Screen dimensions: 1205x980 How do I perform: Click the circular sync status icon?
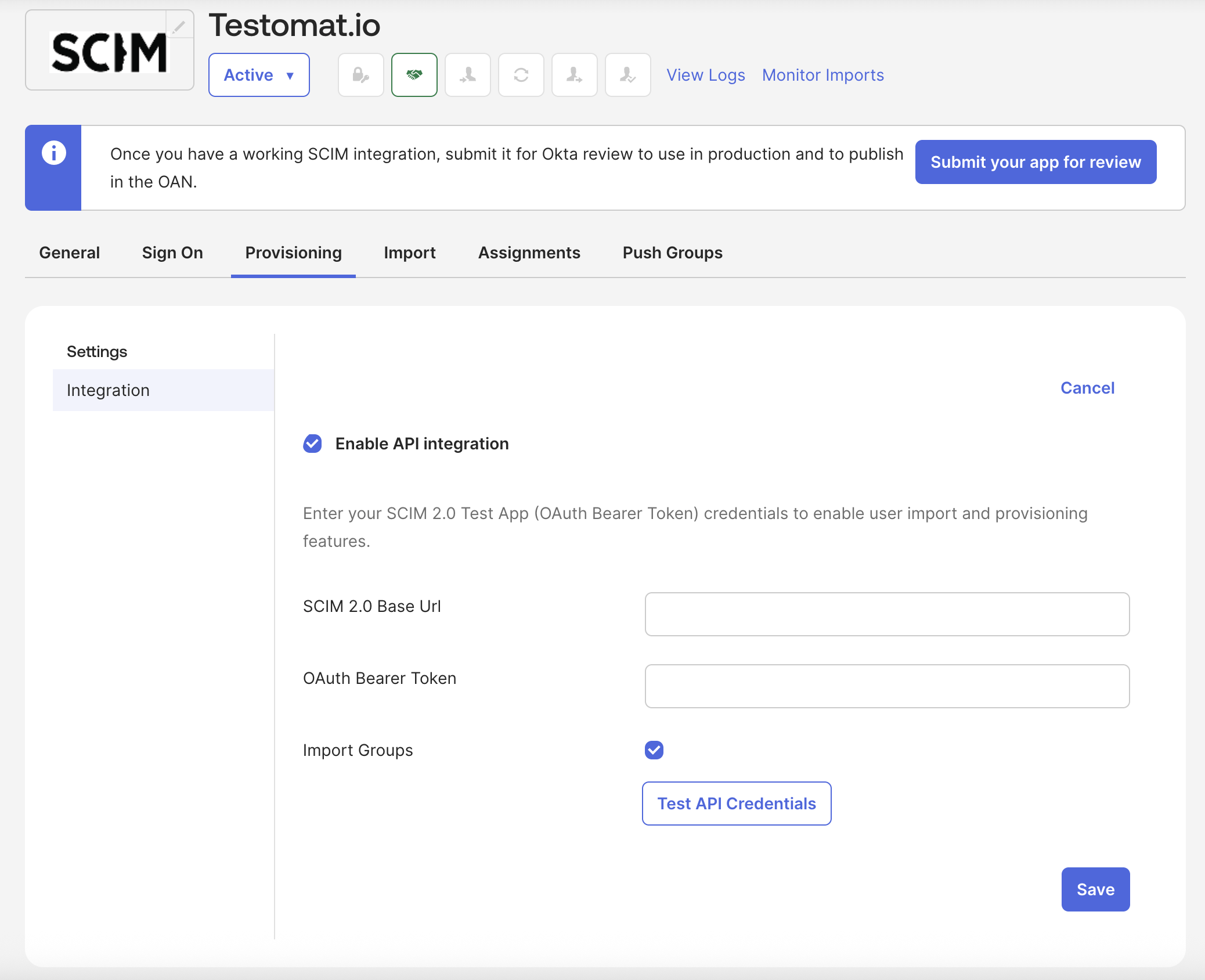click(x=521, y=74)
